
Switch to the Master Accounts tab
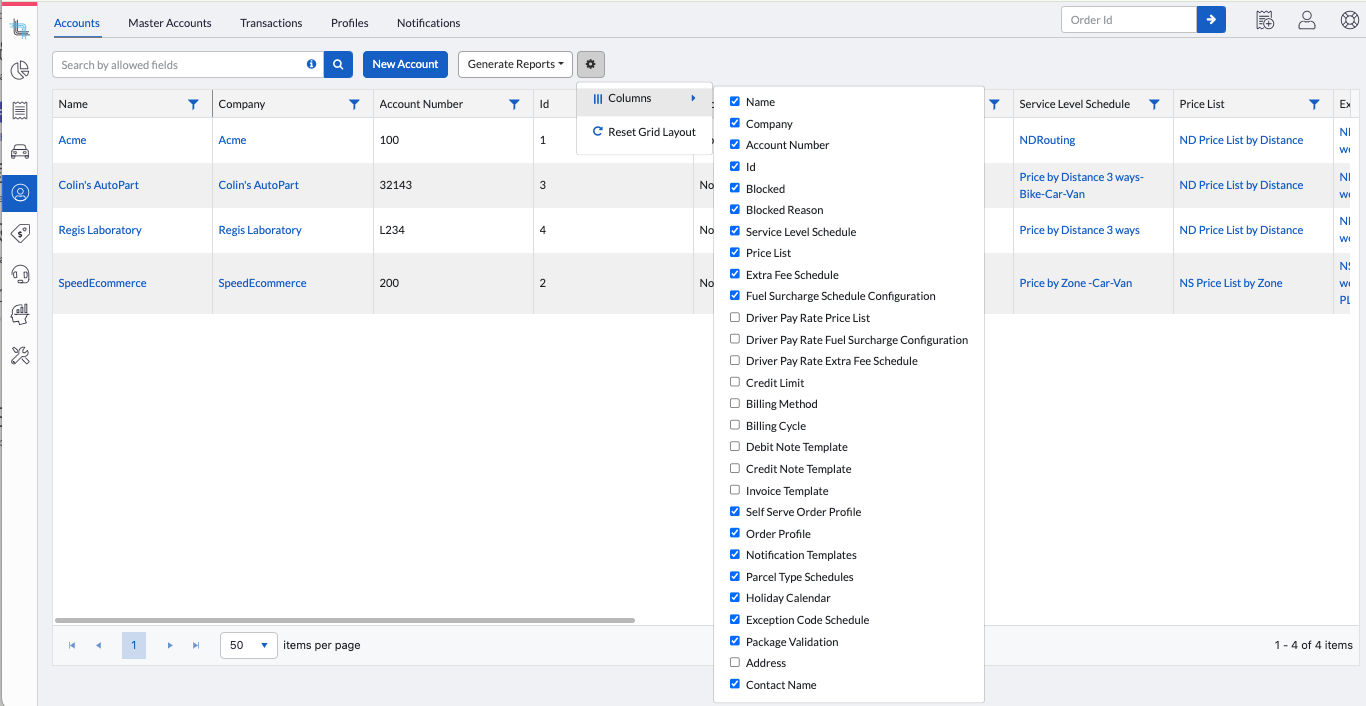(170, 23)
